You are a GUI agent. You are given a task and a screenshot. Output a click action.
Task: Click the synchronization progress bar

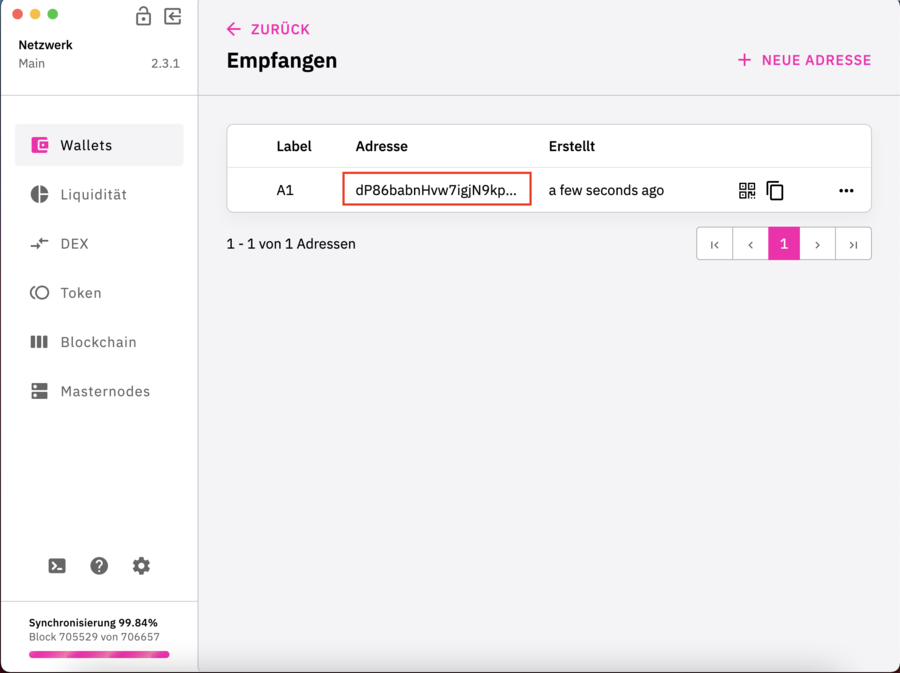99,654
